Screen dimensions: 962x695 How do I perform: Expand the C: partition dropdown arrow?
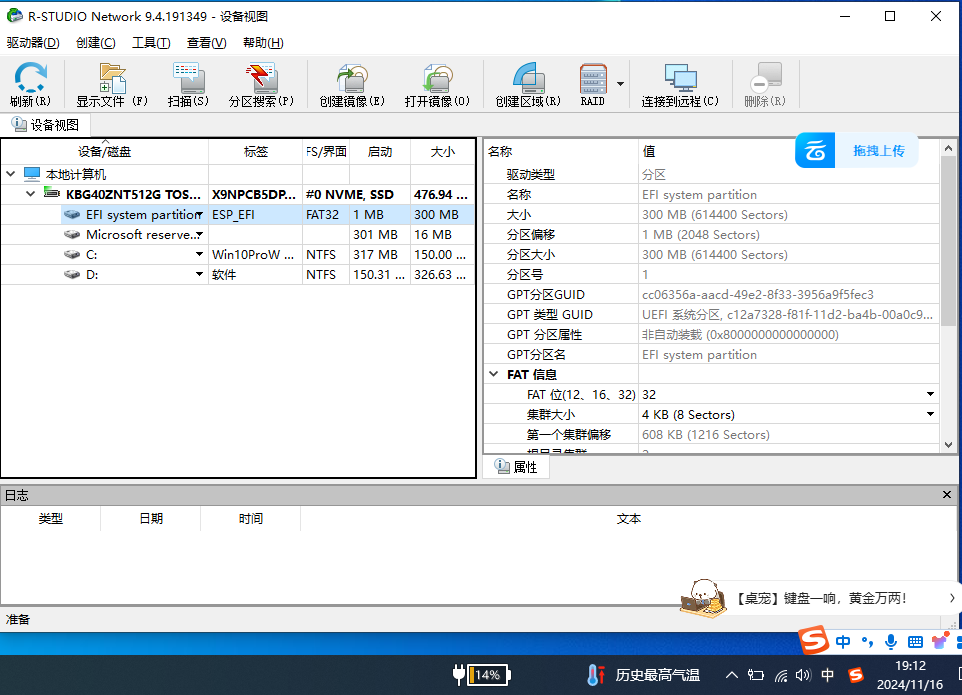200,255
